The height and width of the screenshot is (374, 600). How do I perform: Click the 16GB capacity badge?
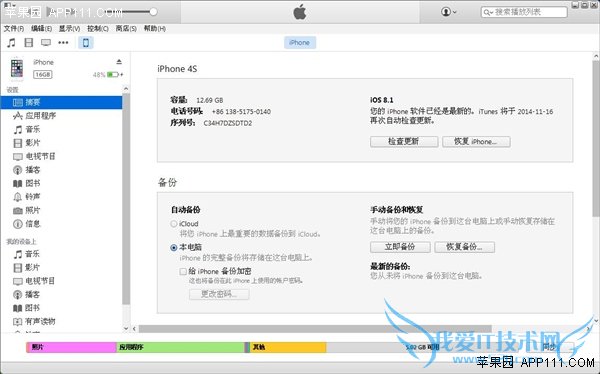pyautogui.click(x=42, y=74)
